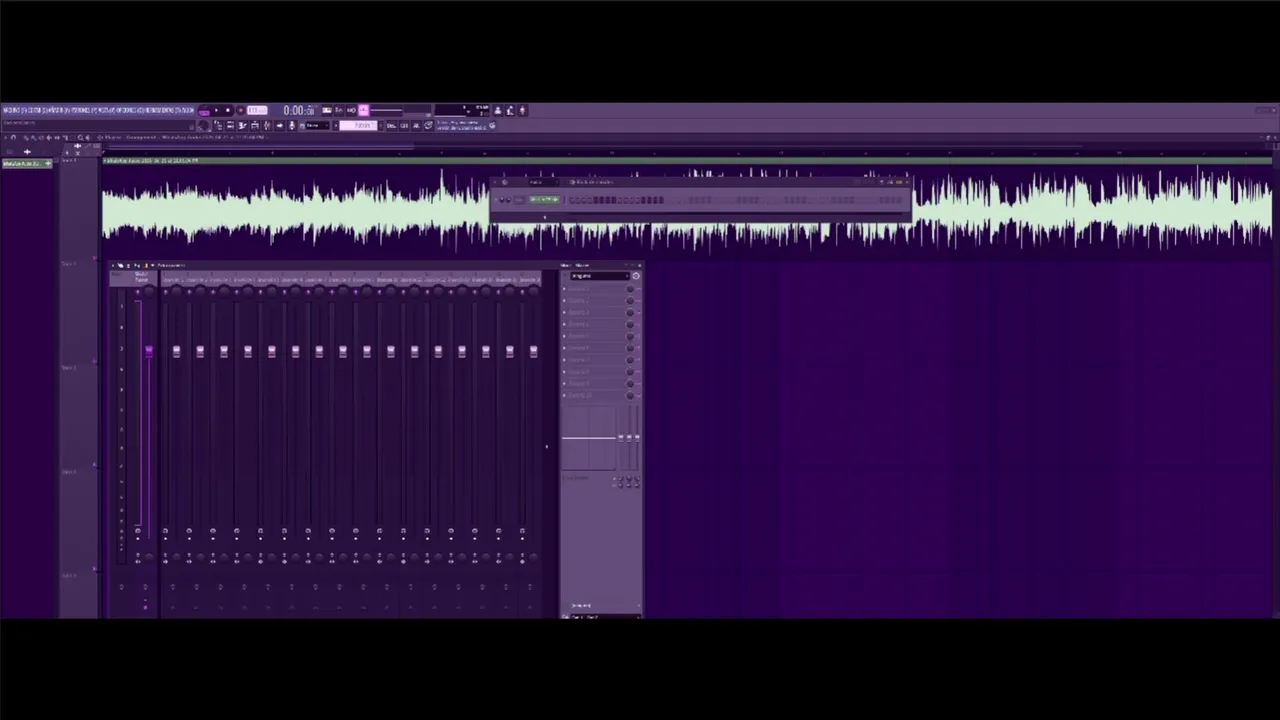Toggle the Slot 5 enable knob

[630, 336]
